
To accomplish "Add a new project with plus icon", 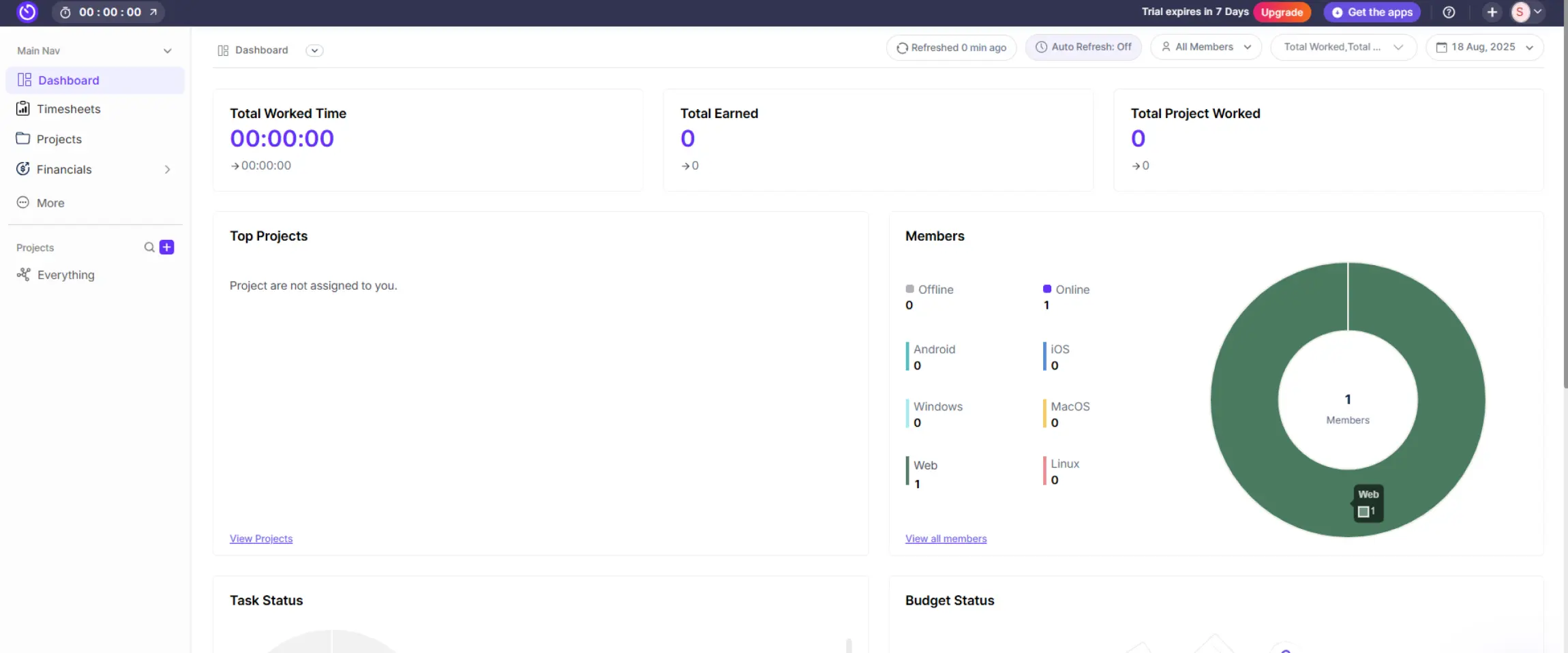I will pos(167,247).
